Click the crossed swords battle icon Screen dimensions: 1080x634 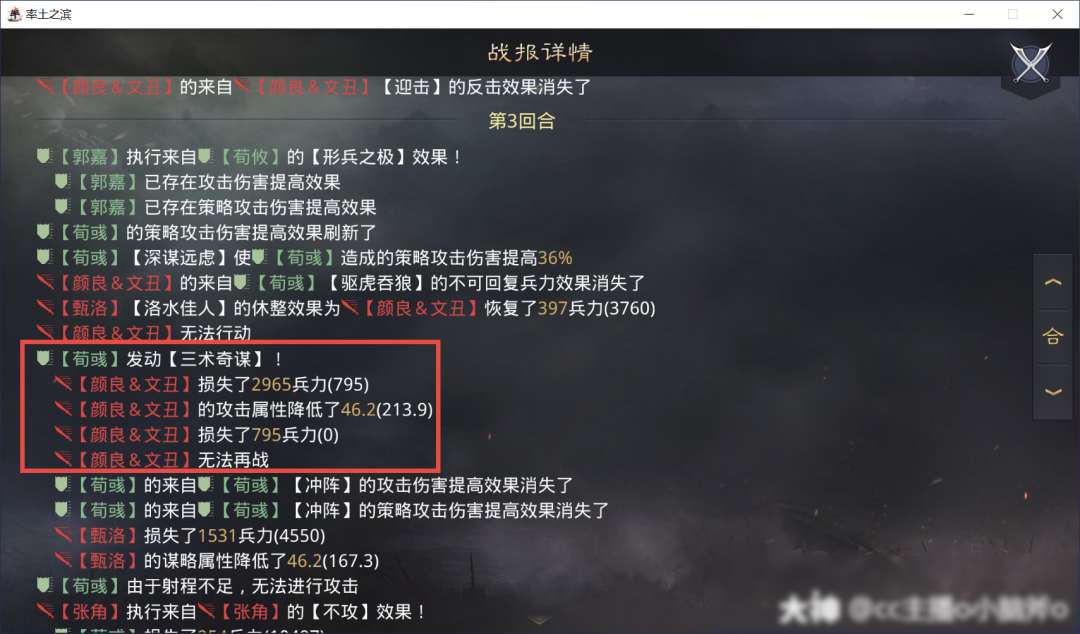point(1030,63)
